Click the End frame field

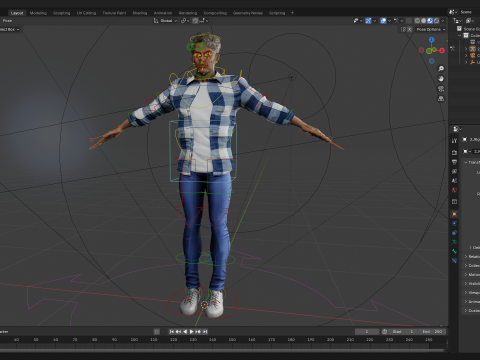tap(433, 332)
